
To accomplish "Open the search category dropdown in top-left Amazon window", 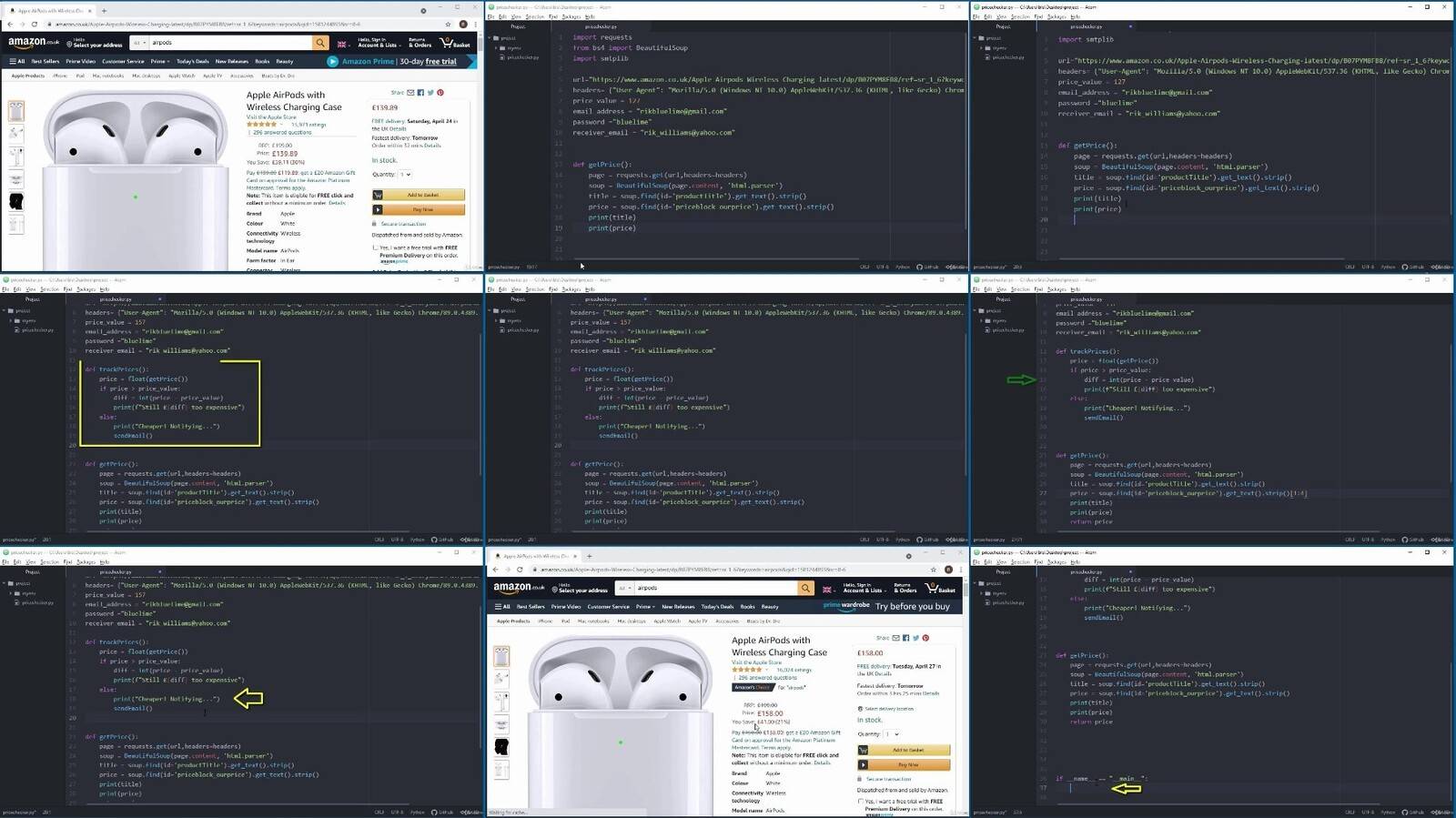I will 139,43.
